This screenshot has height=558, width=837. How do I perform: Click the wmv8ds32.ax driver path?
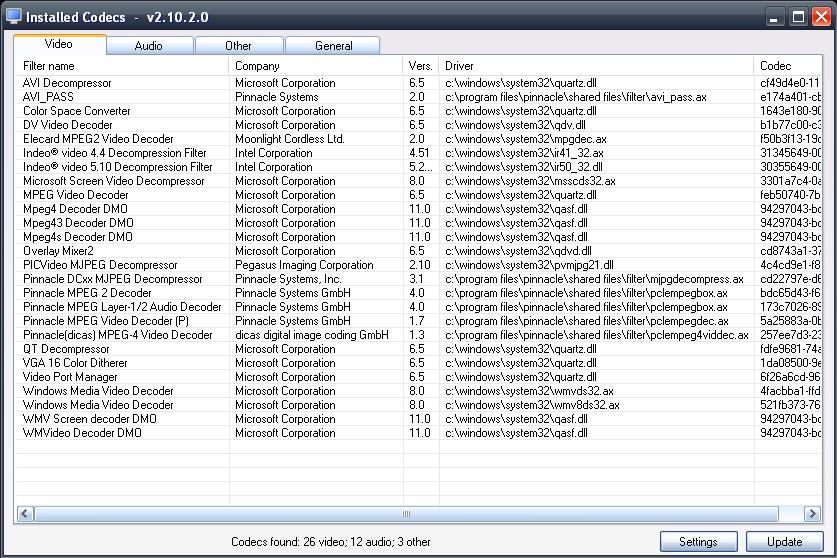point(532,405)
